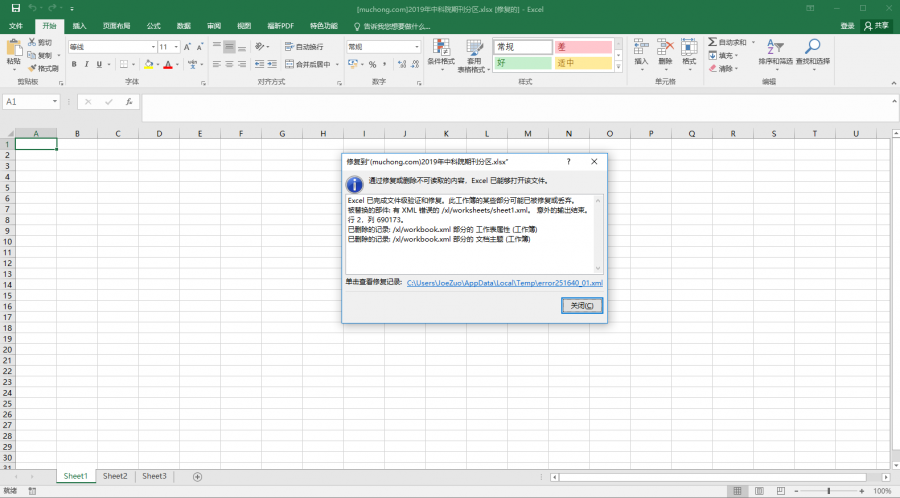900x498 pixels.
Task: Click the AutoSum (自动求和) sigma icon
Action: pos(711,43)
